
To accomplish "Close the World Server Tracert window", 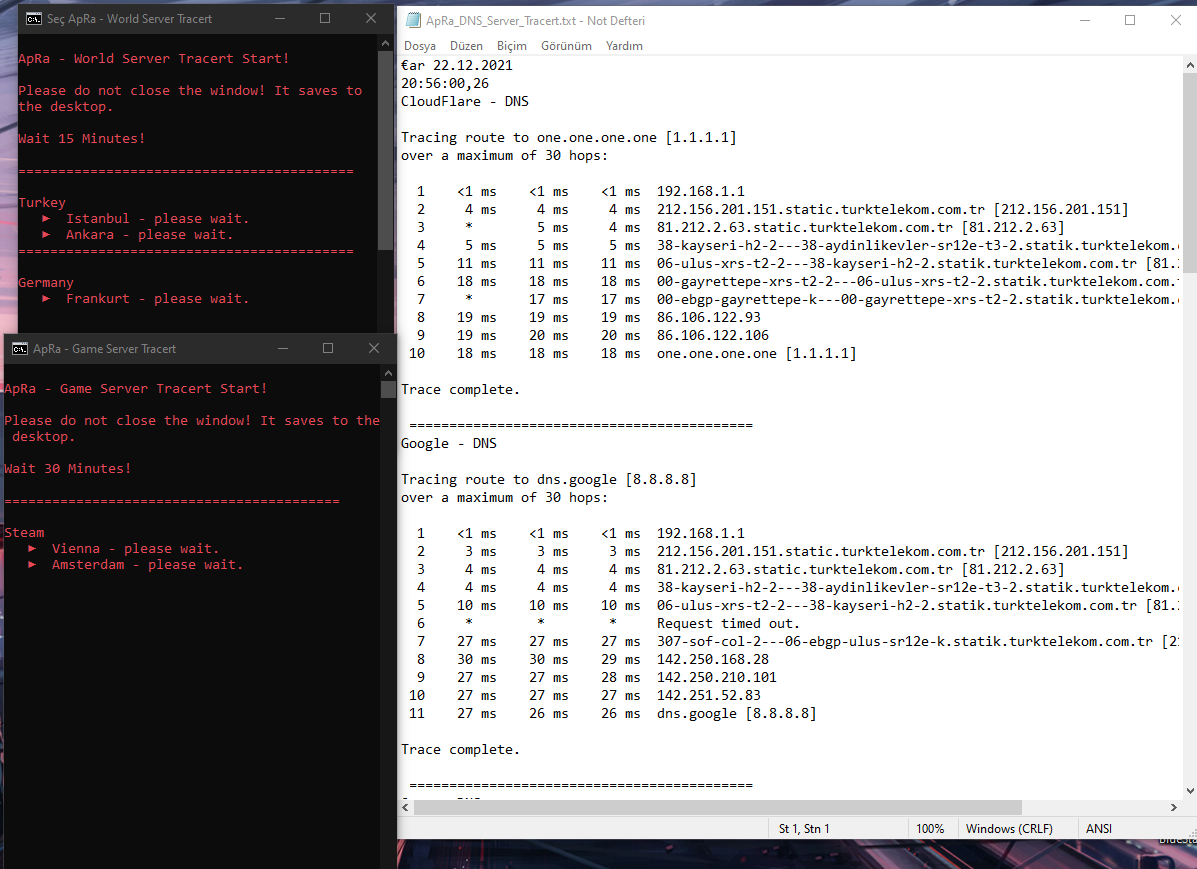I will click(x=371, y=18).
